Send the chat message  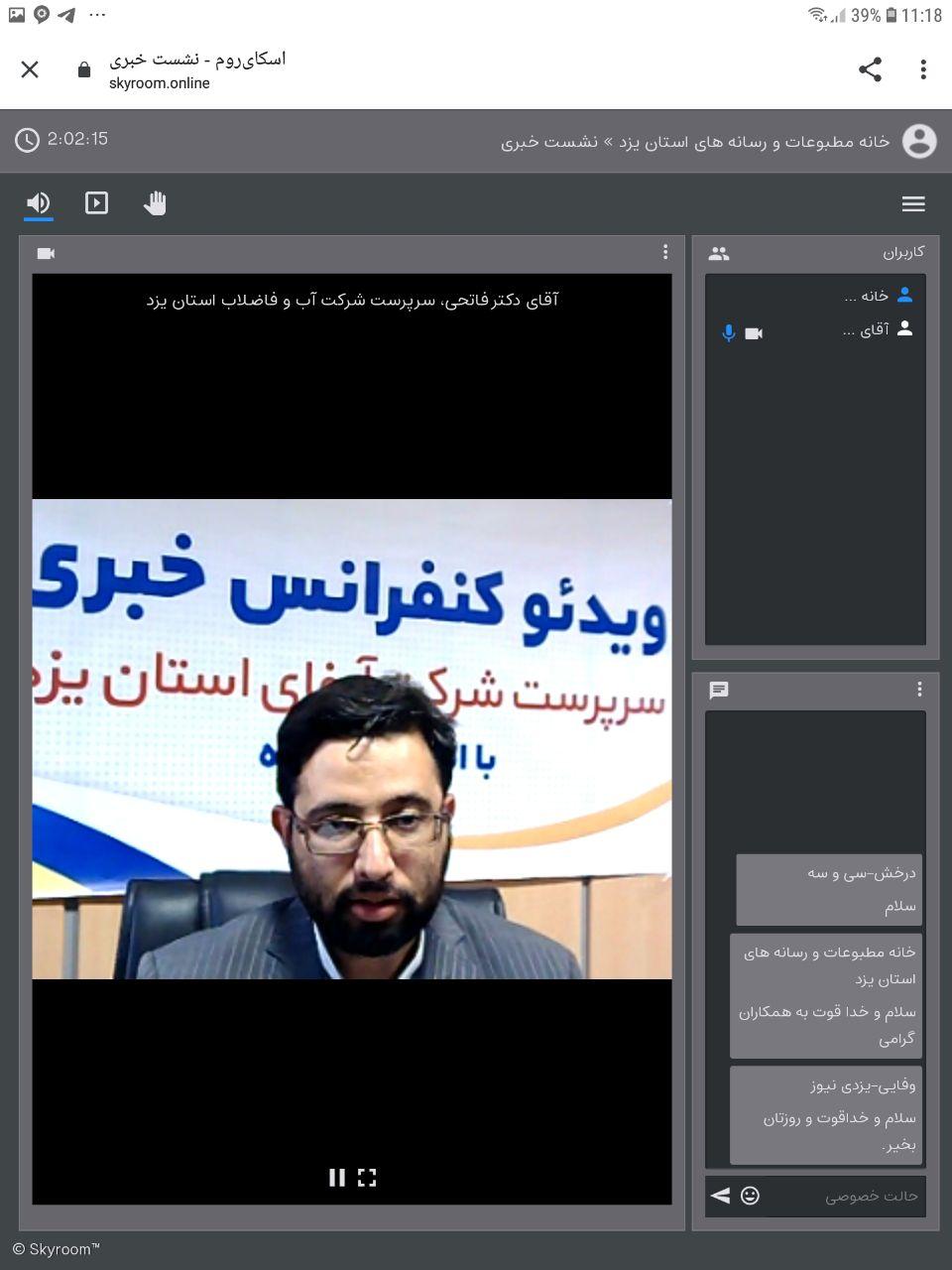coord(721,1196)
